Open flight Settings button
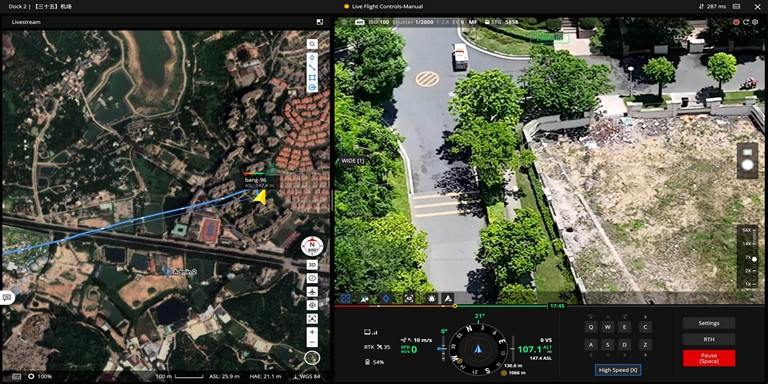768x384 pixels. (709, 323)
